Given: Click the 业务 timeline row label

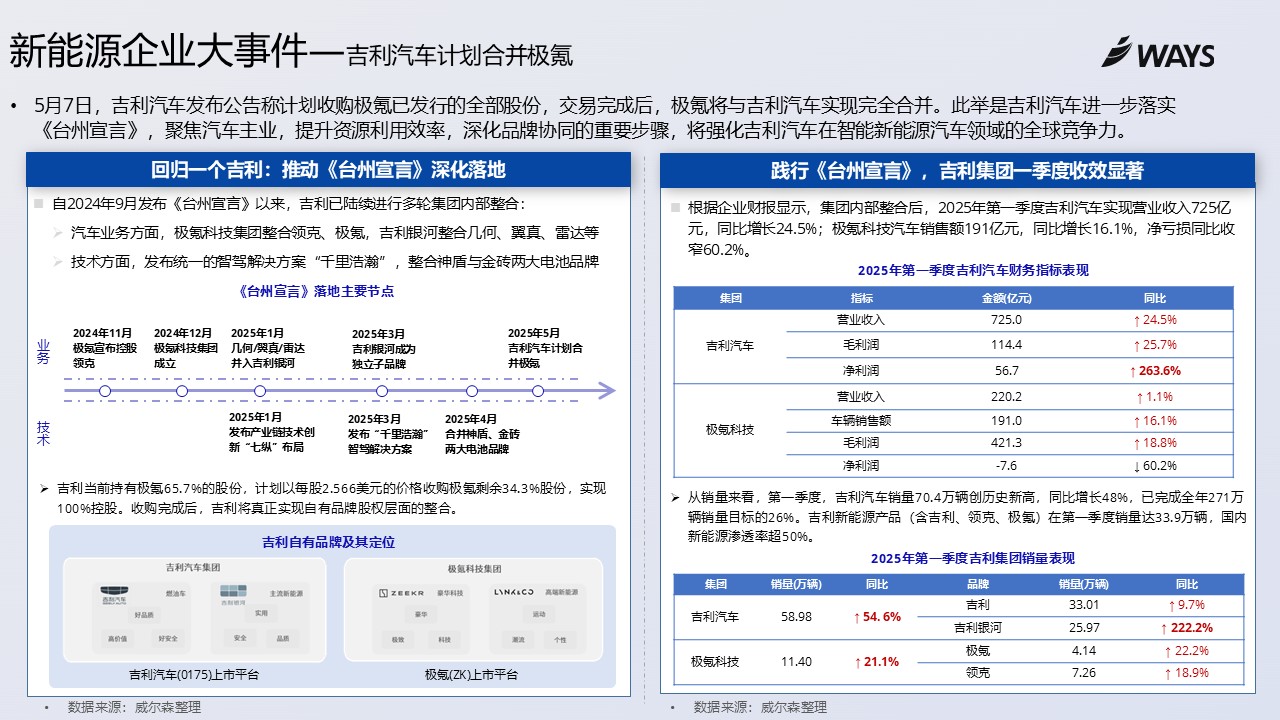Looking at the screenshot, I should (x=43, y=351).
